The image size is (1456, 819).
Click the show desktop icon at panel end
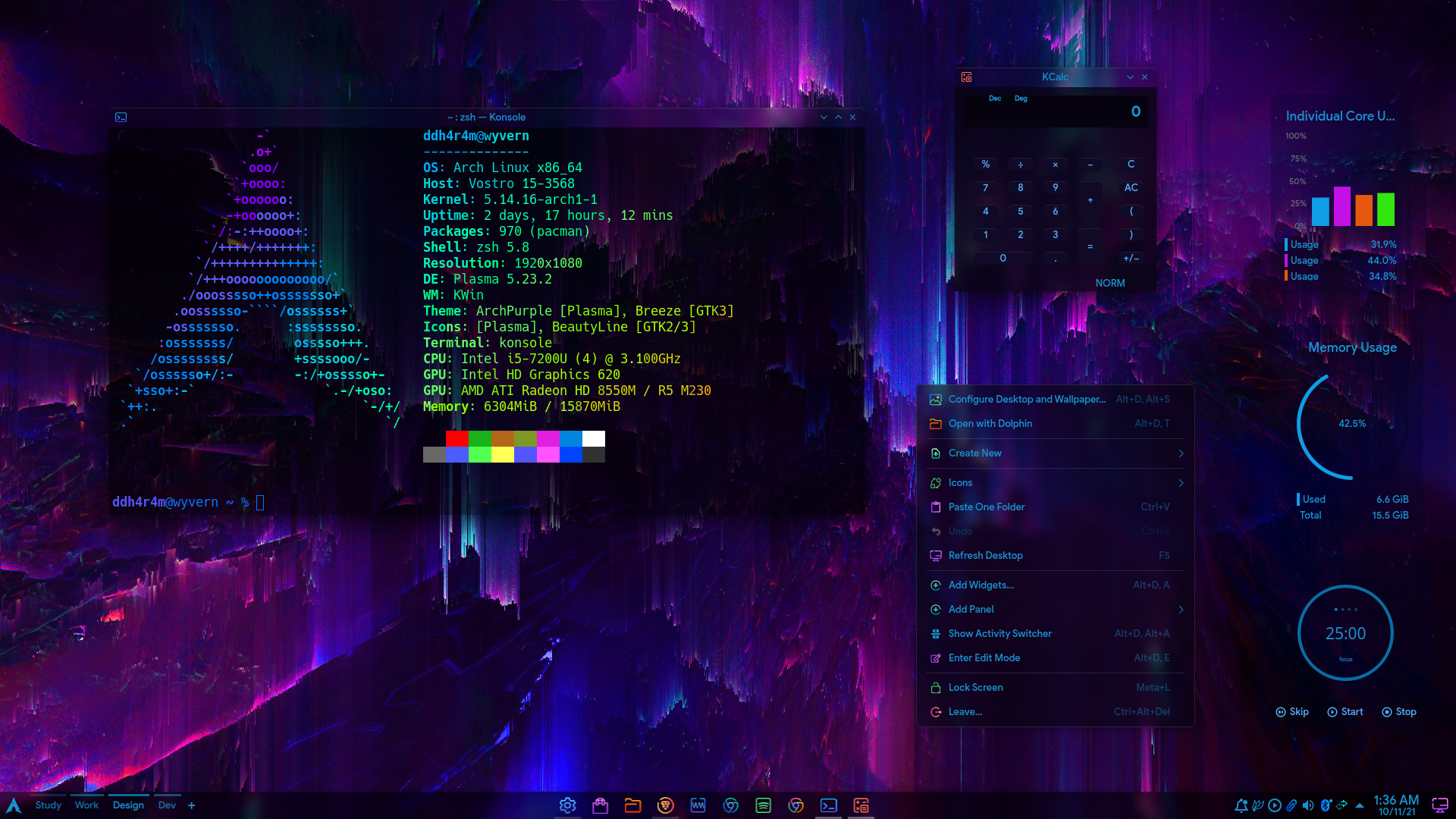coord(1439,805)
